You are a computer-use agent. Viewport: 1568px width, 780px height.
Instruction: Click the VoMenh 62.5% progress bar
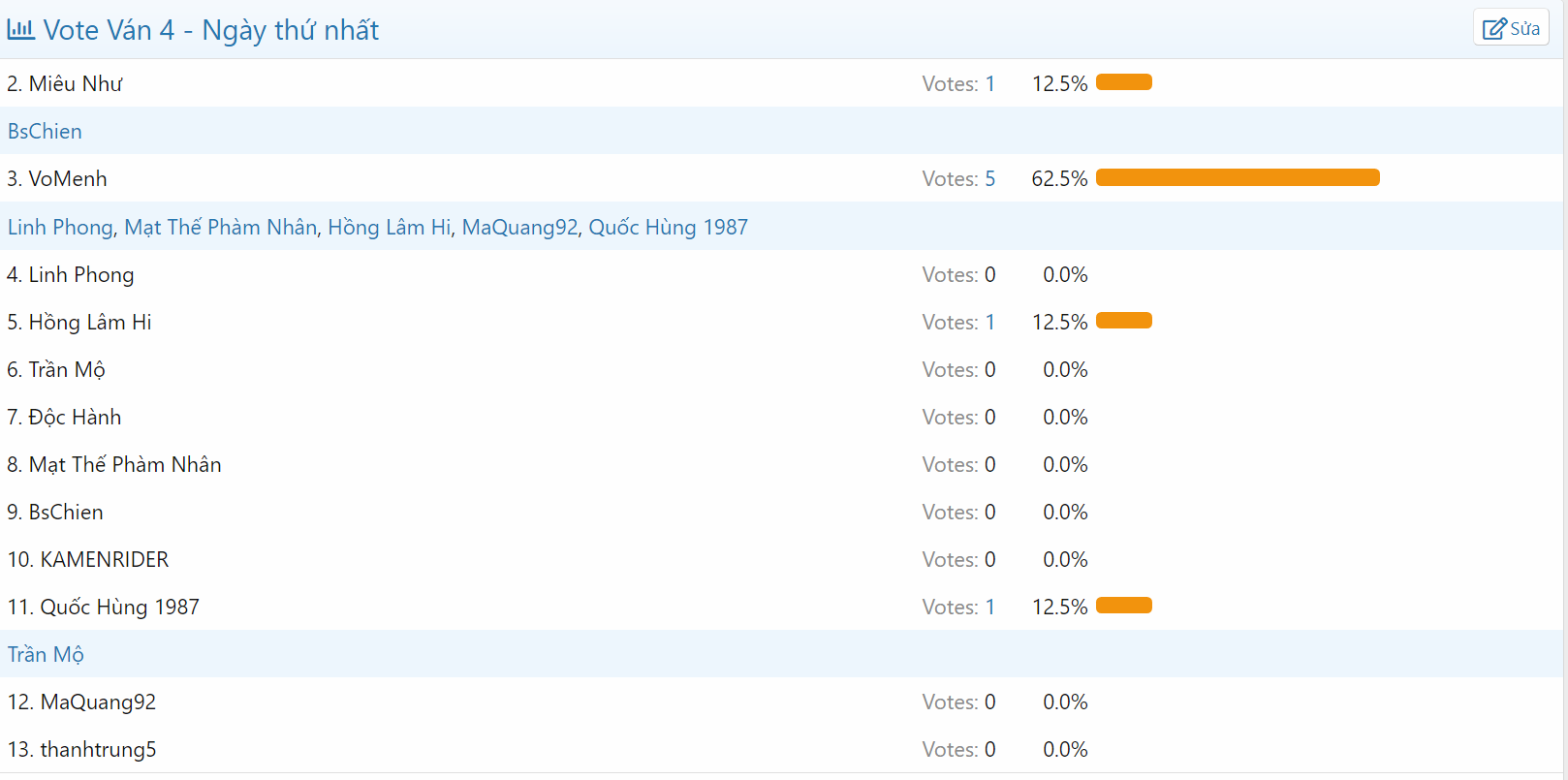coord(1237,177)
